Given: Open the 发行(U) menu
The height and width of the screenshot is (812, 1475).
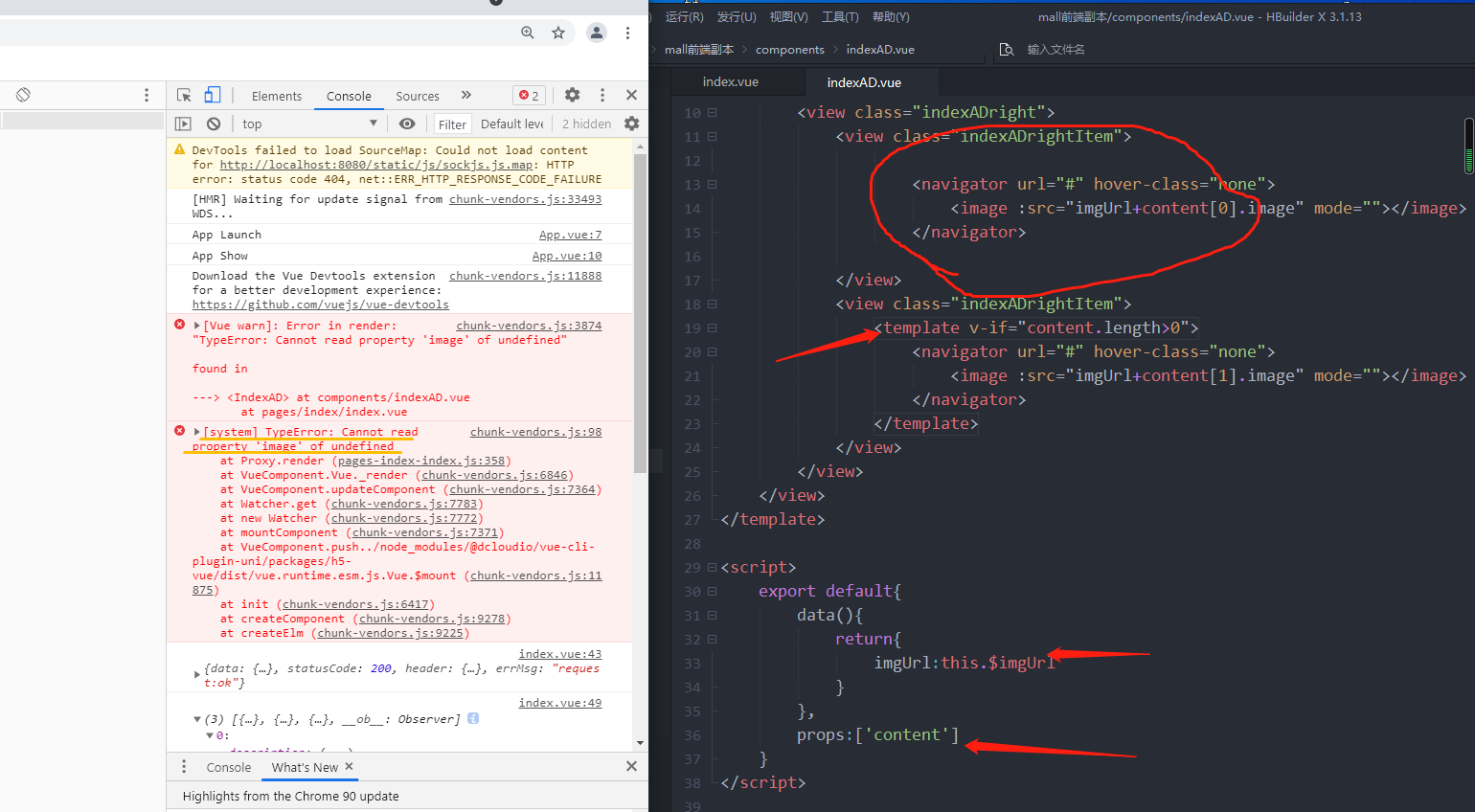Looking at the screenshot, I should click(x=737, y=17).
